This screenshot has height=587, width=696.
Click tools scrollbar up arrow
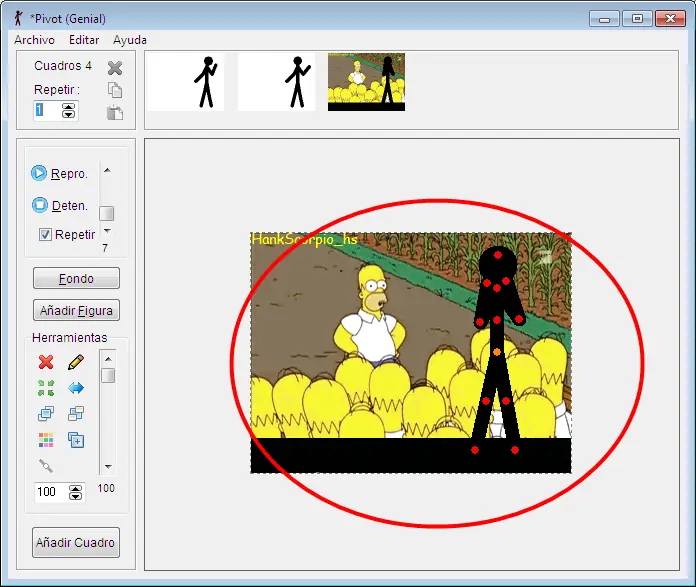(x=108, y=359)
